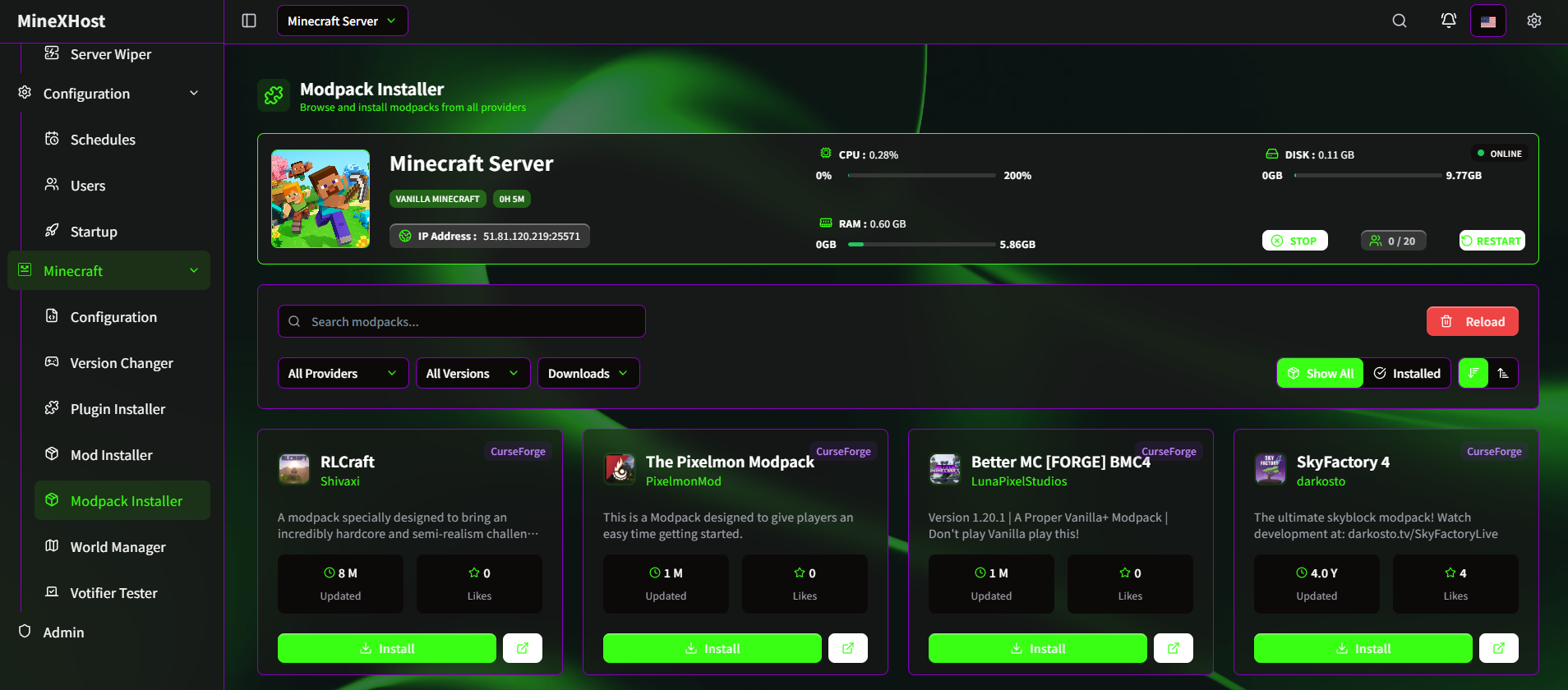1568x690 pixels.
Task: Install Better MC [FORGE] BMC4
Action: (1038, 648)
